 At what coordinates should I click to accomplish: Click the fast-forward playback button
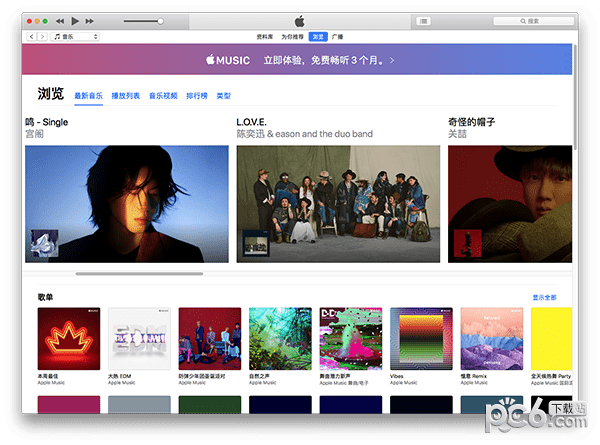point(90,21)
